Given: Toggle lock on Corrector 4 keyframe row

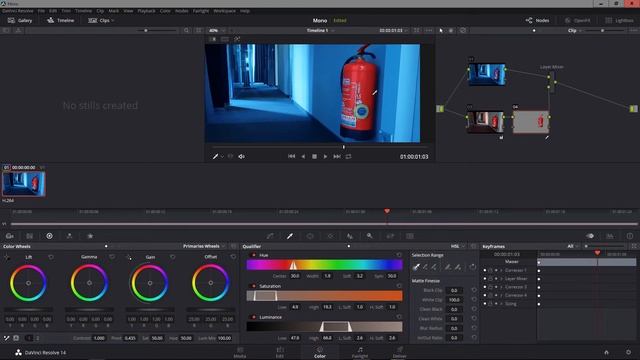Looking at the screenshot, I should point(490,296).
